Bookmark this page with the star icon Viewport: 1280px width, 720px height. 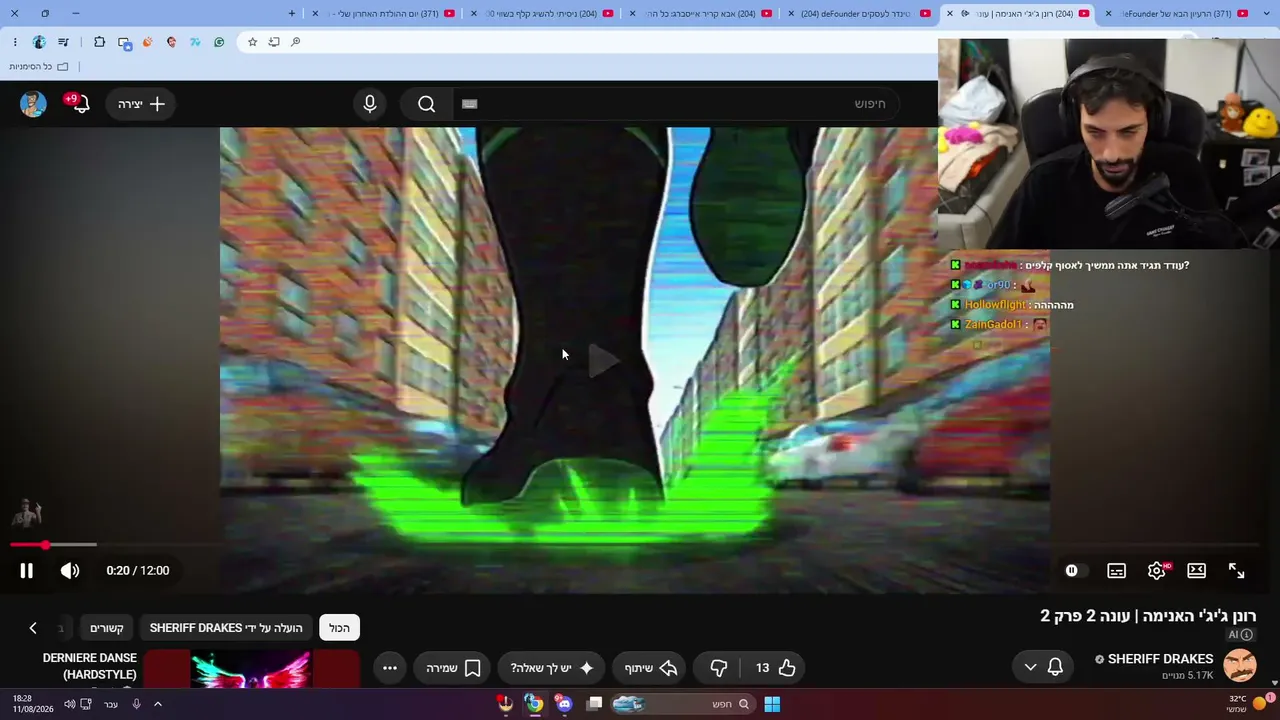point(252,42)
